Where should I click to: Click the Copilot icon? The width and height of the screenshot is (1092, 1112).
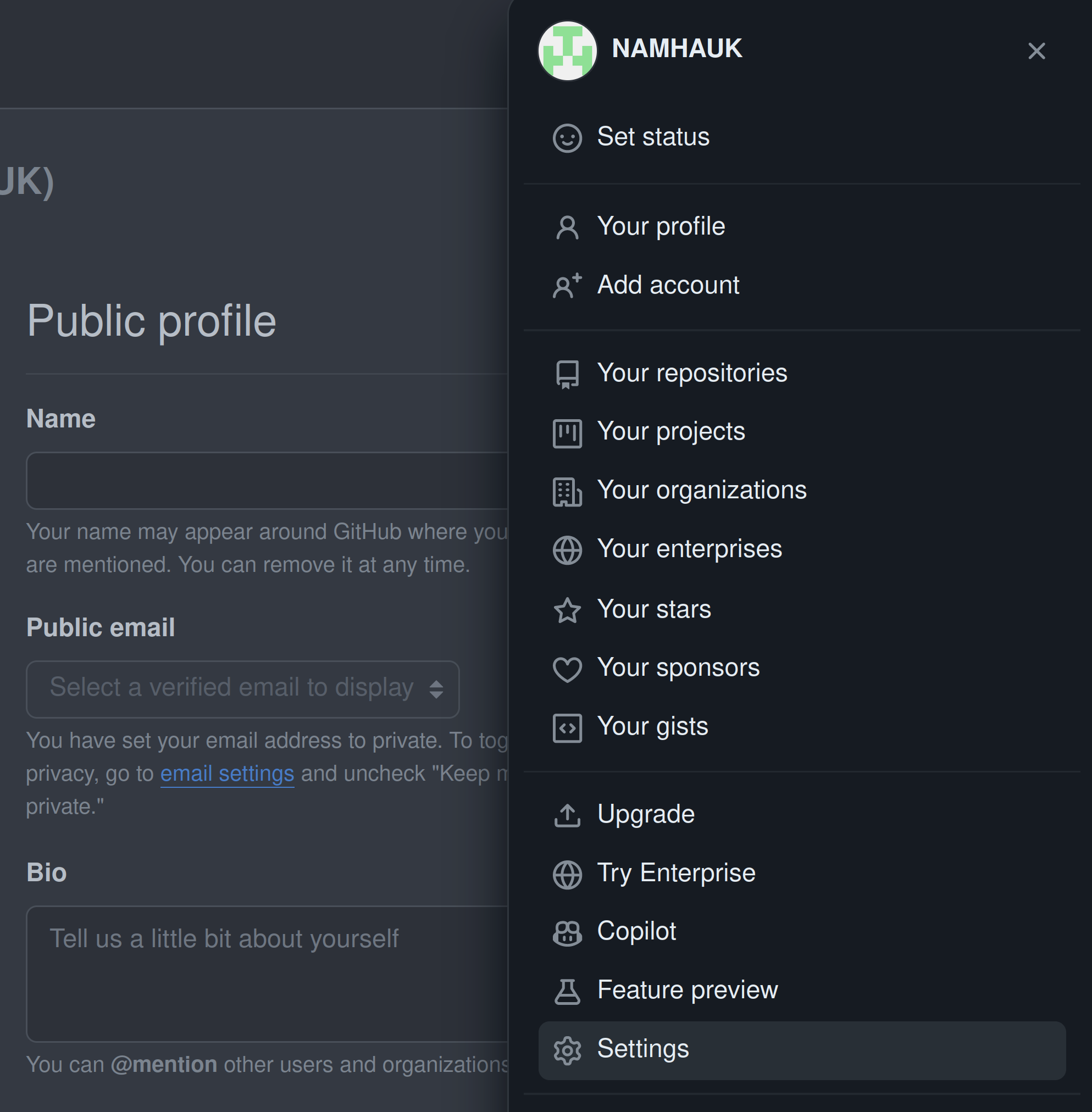tap(567, 933)
